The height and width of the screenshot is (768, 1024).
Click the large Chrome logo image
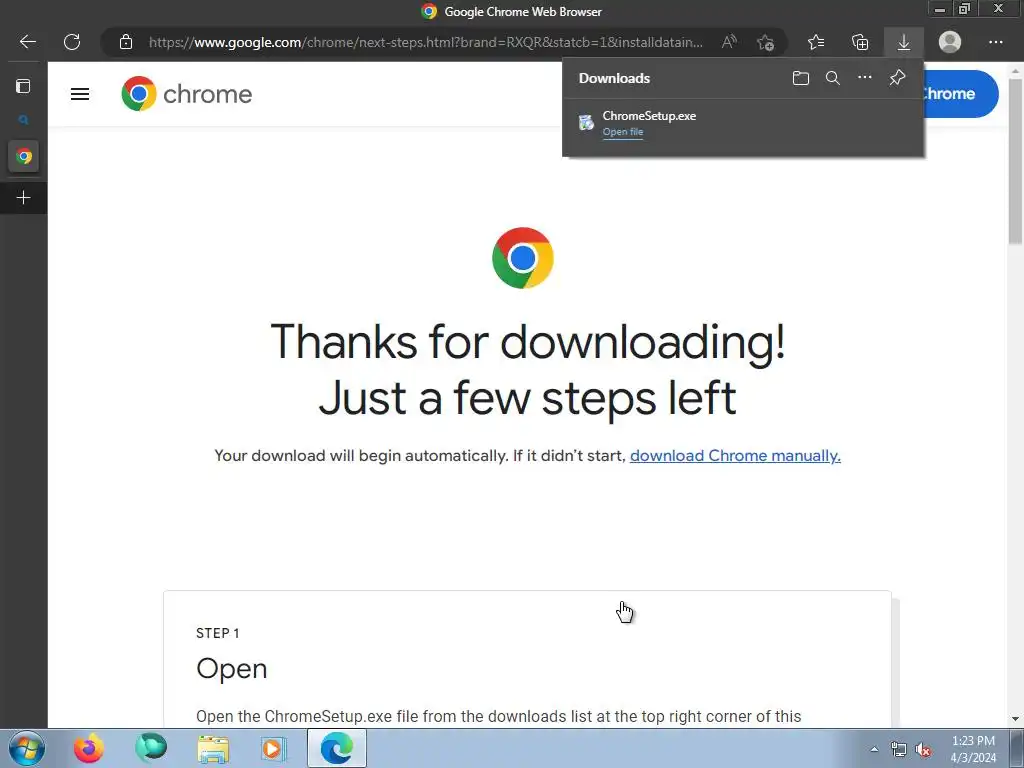click(x=522, y=258)
